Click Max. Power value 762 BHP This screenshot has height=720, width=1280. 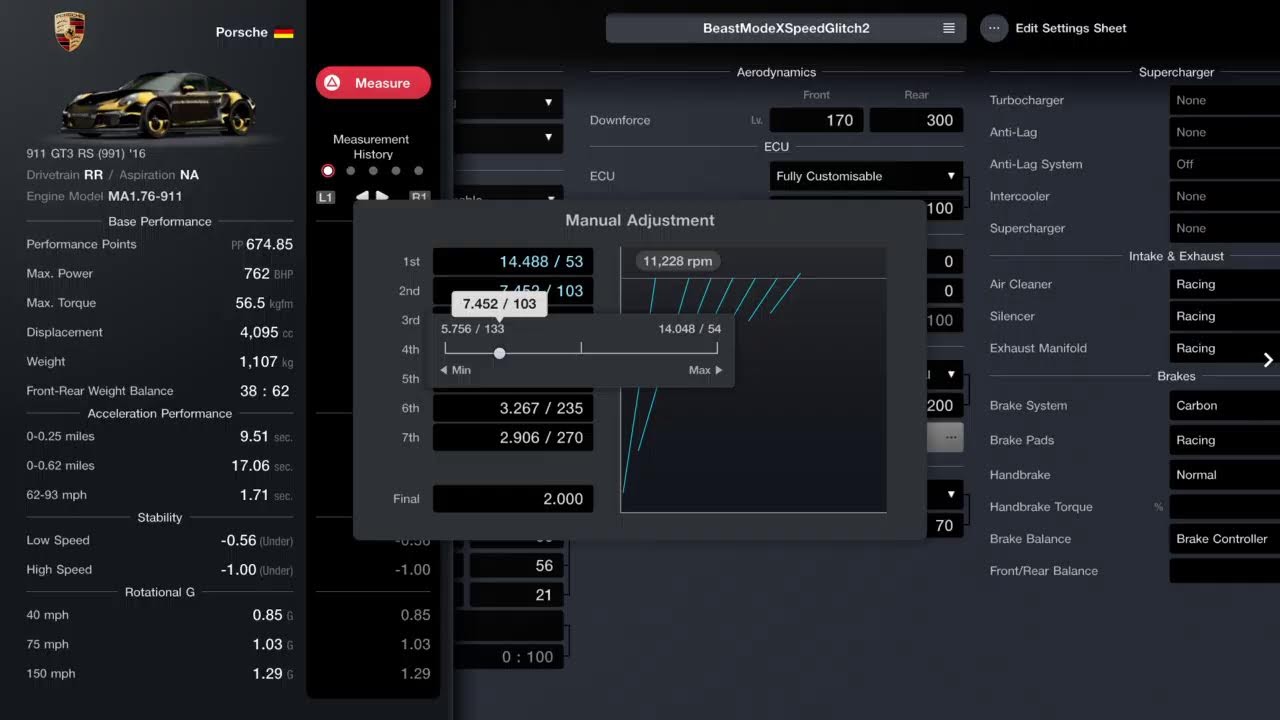click(268, 273)
